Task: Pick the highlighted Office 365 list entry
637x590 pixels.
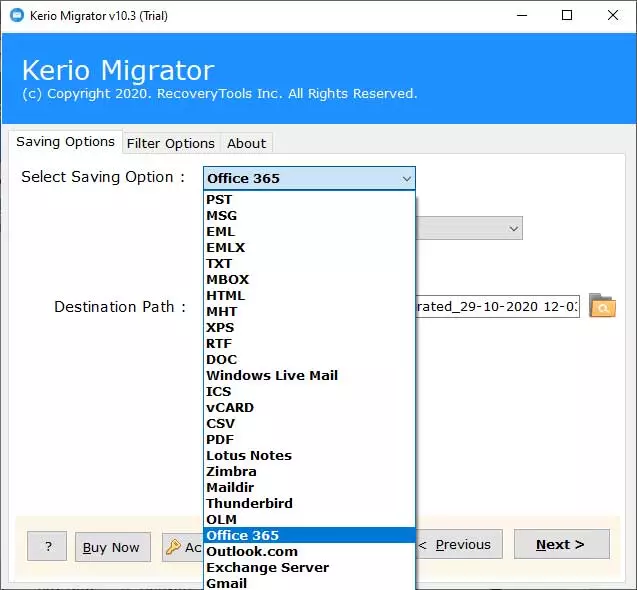Action: 243,535
